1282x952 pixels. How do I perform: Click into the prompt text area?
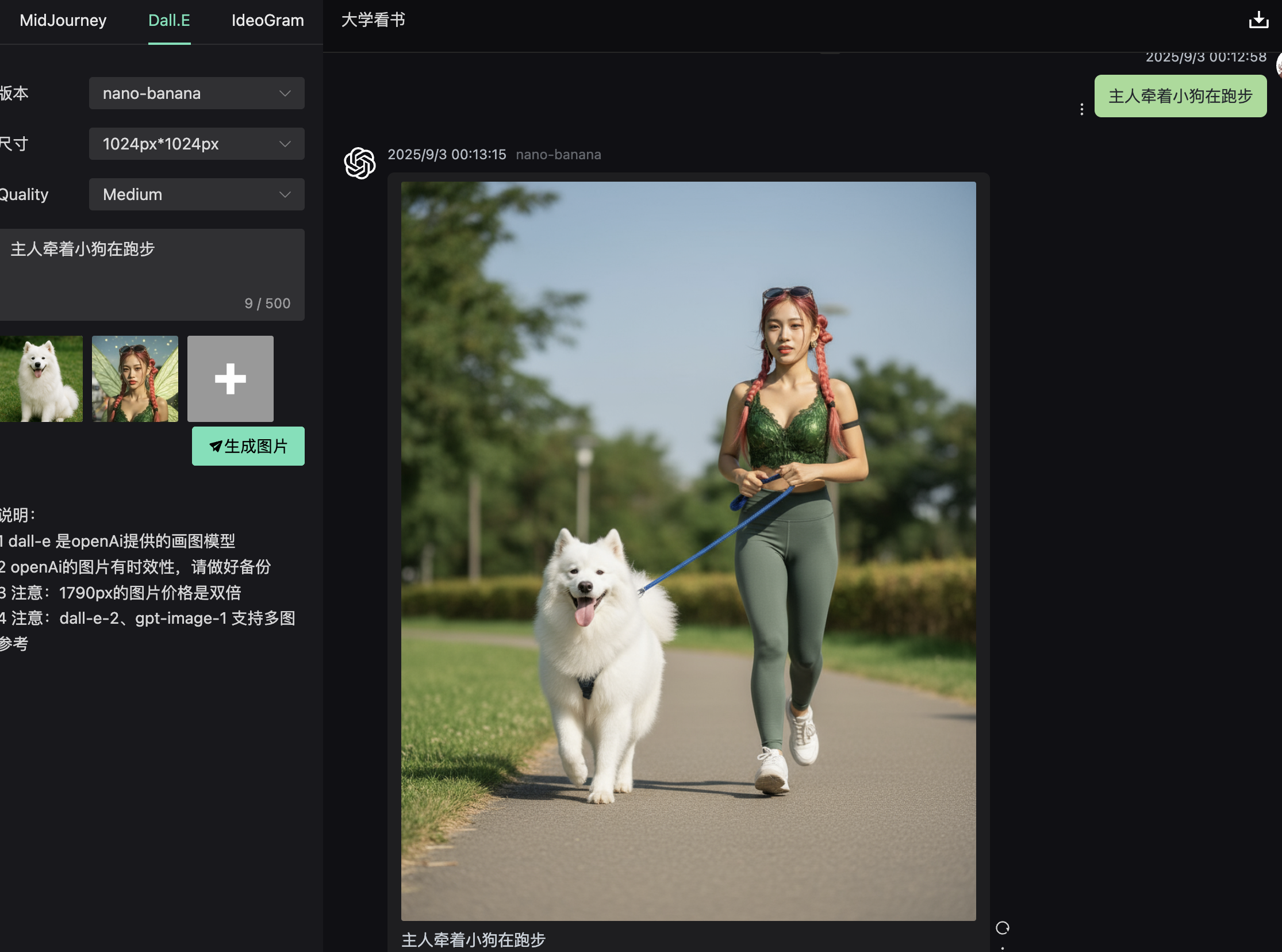coord(151,271)
